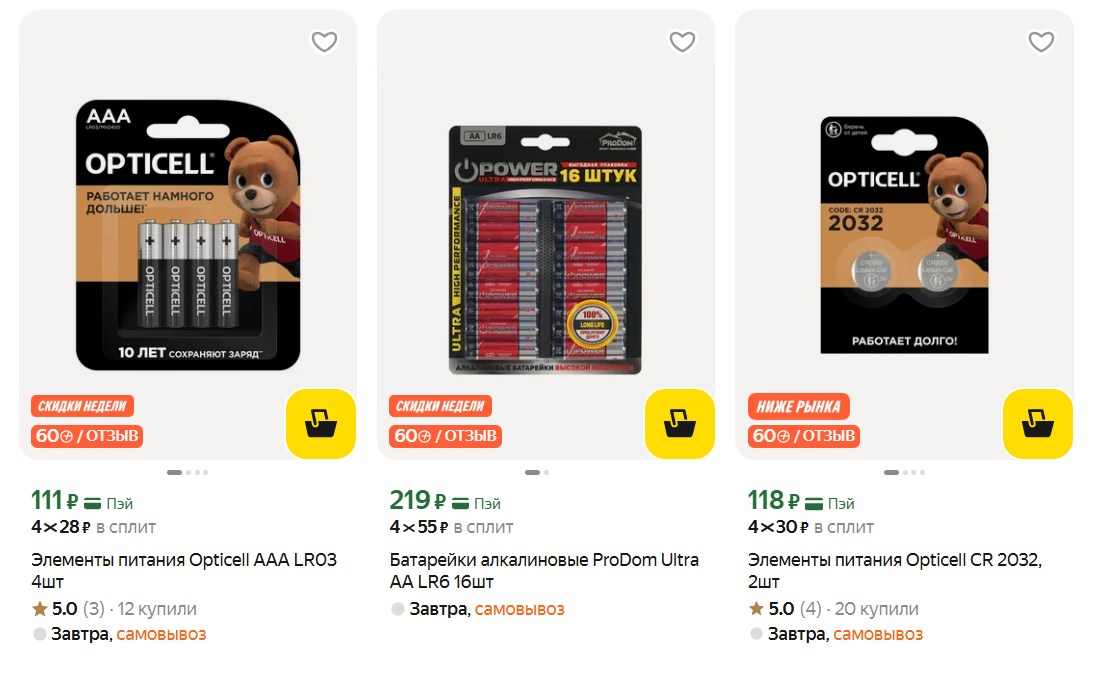
Task: Open Opticell AAA battery pack image
Action: coord(188,235)
